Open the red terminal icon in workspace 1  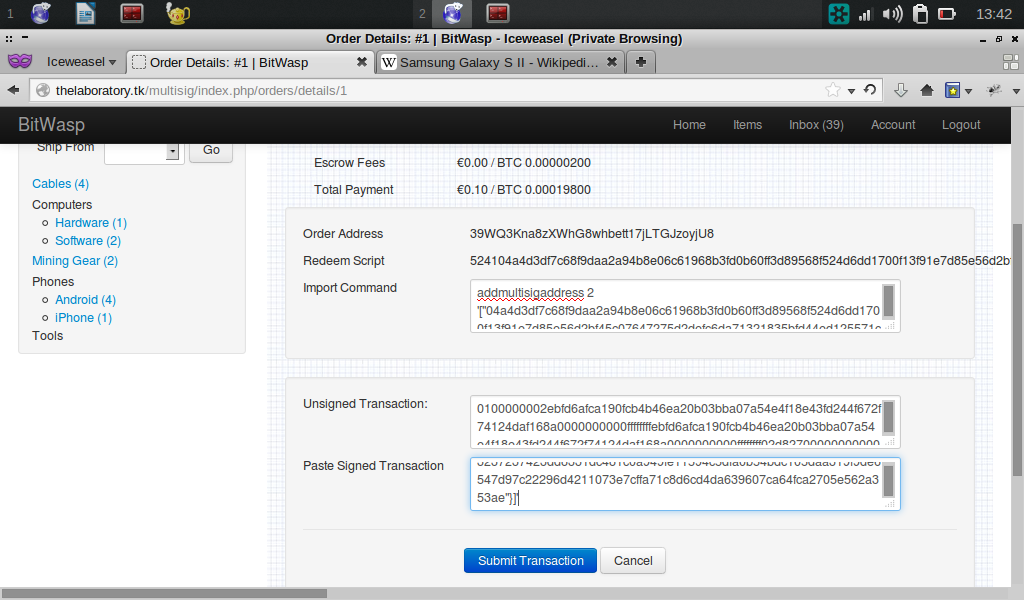pos(131,13)
